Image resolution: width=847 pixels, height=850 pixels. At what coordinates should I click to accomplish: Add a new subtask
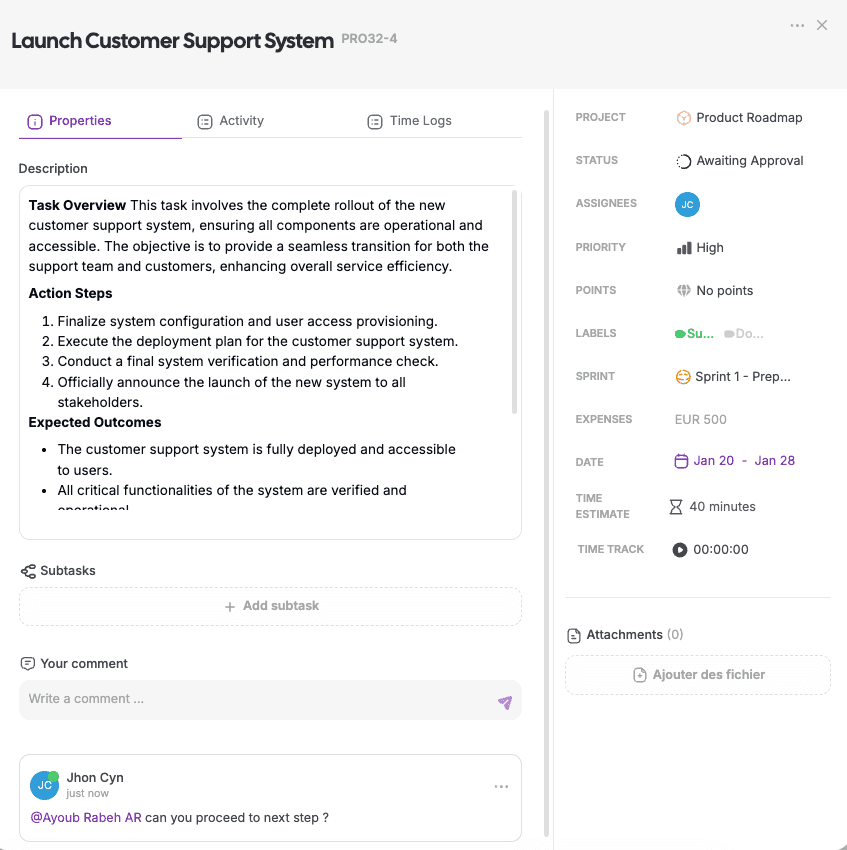pos(271,606)
